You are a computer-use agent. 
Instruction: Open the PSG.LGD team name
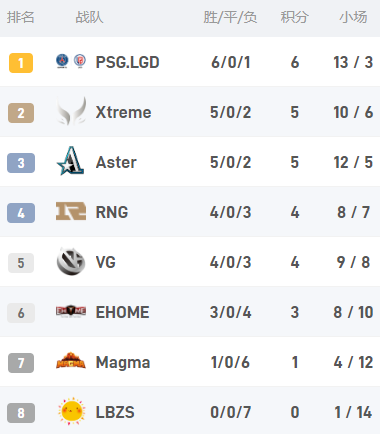127,62
